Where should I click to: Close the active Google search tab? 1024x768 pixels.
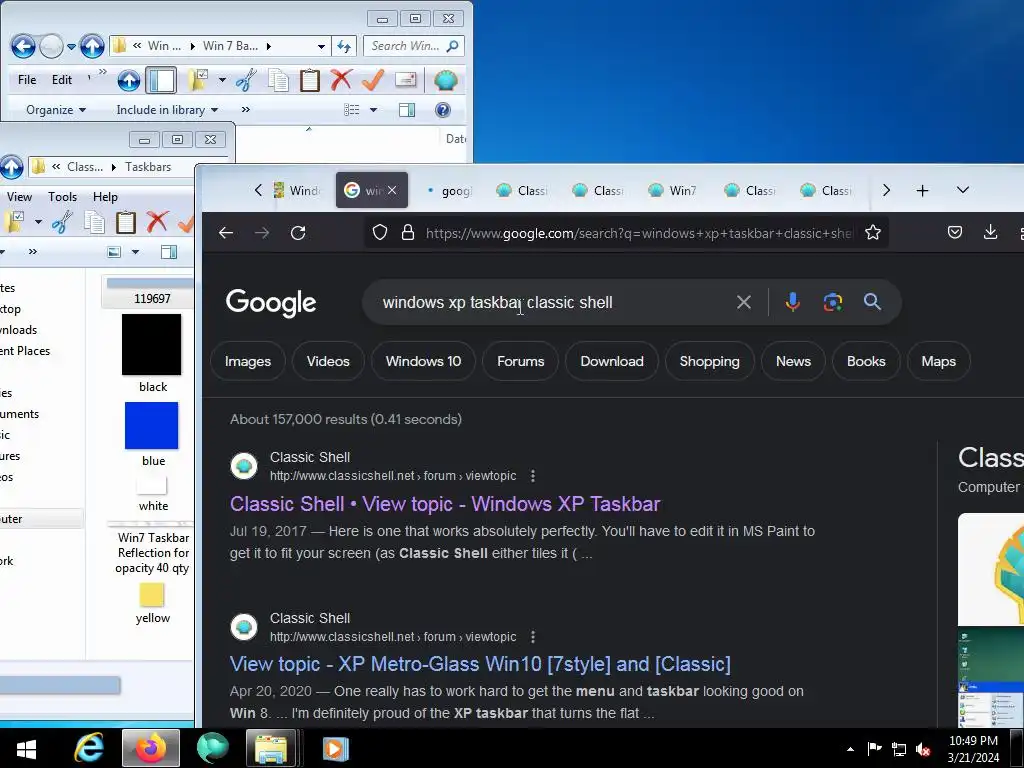[x=392, y=190]
